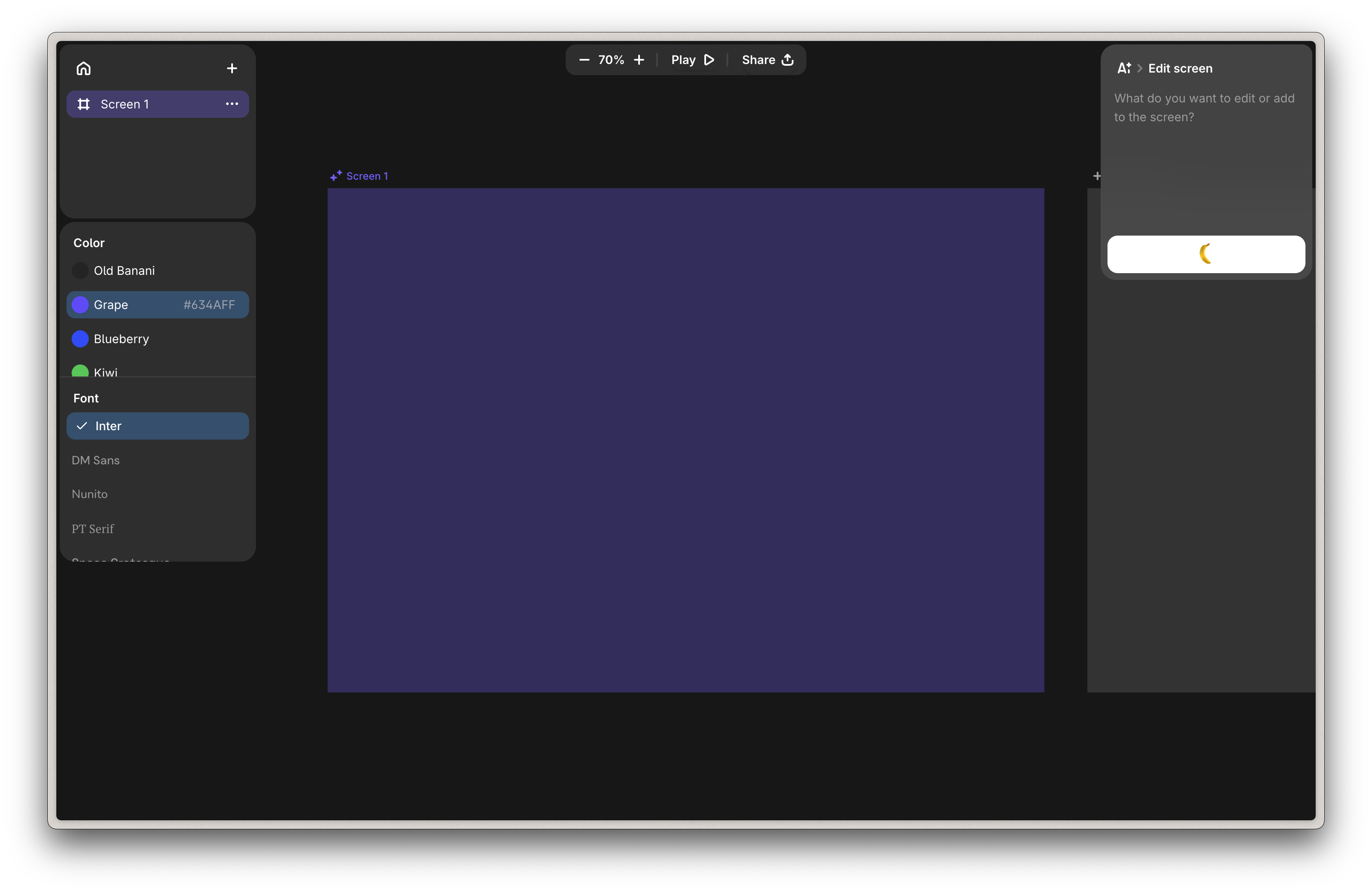Click the home icon in sidebar
Screen dimensions: 1372x892
click(x=84, y=69)
